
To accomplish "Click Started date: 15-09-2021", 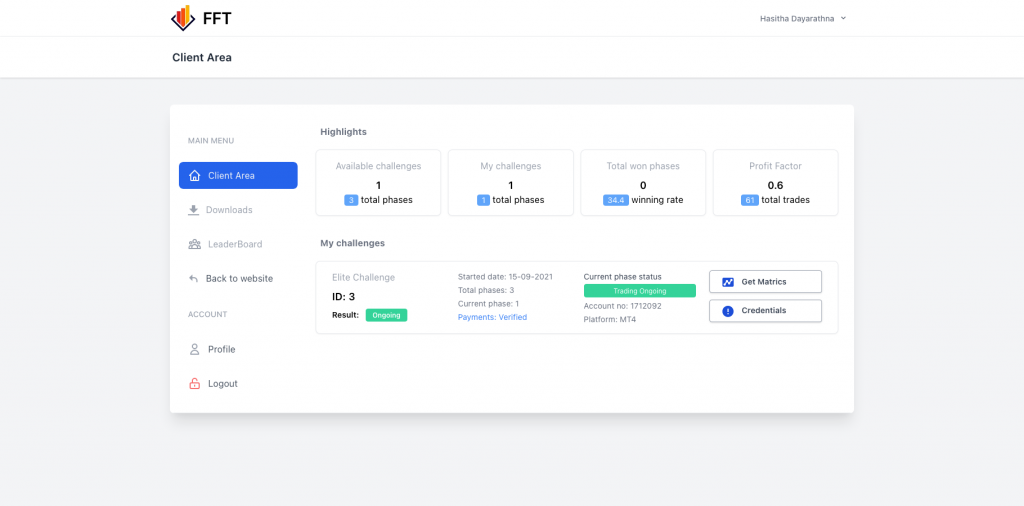I will point(505,277).
